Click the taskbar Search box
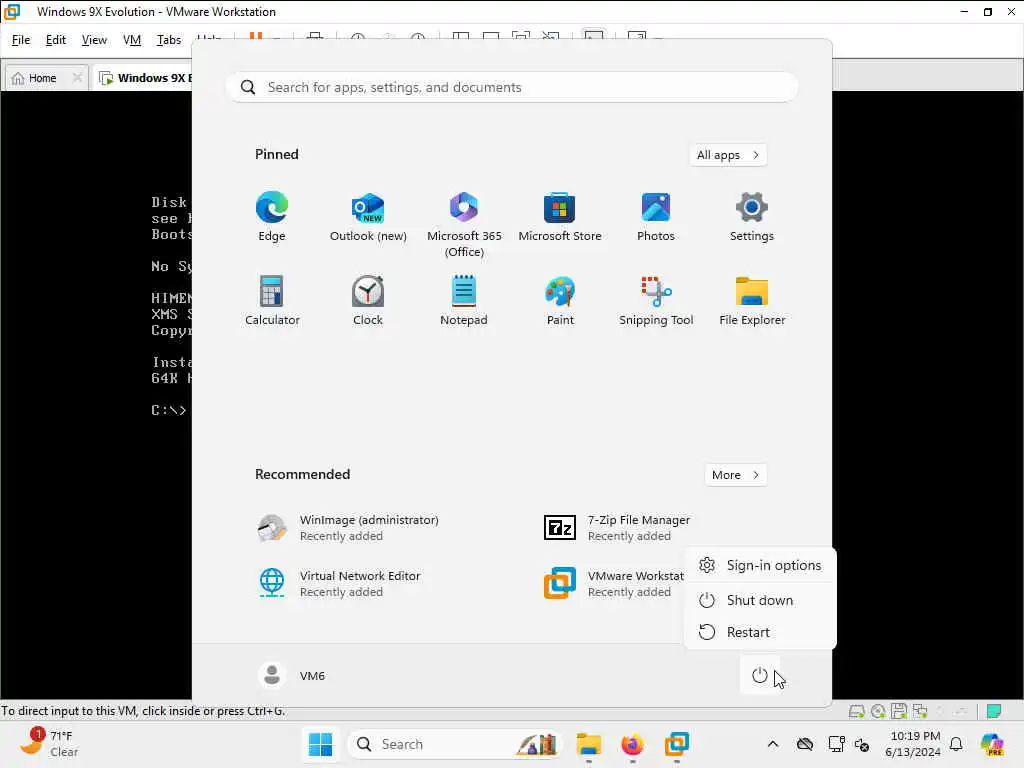Viewport: 1024px width, 768px height. (455, 744)
